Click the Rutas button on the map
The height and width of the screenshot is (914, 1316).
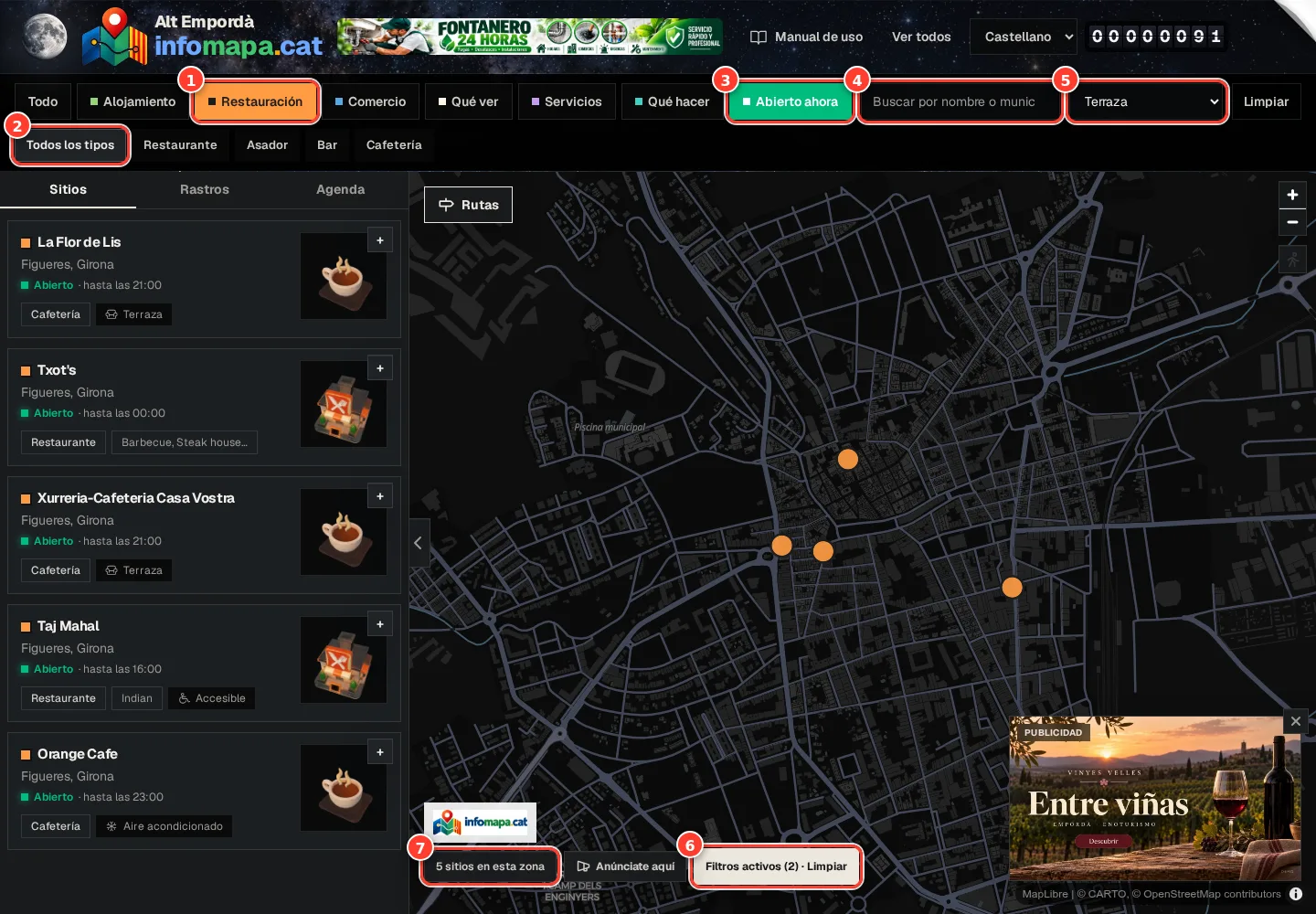click(468, 205)
